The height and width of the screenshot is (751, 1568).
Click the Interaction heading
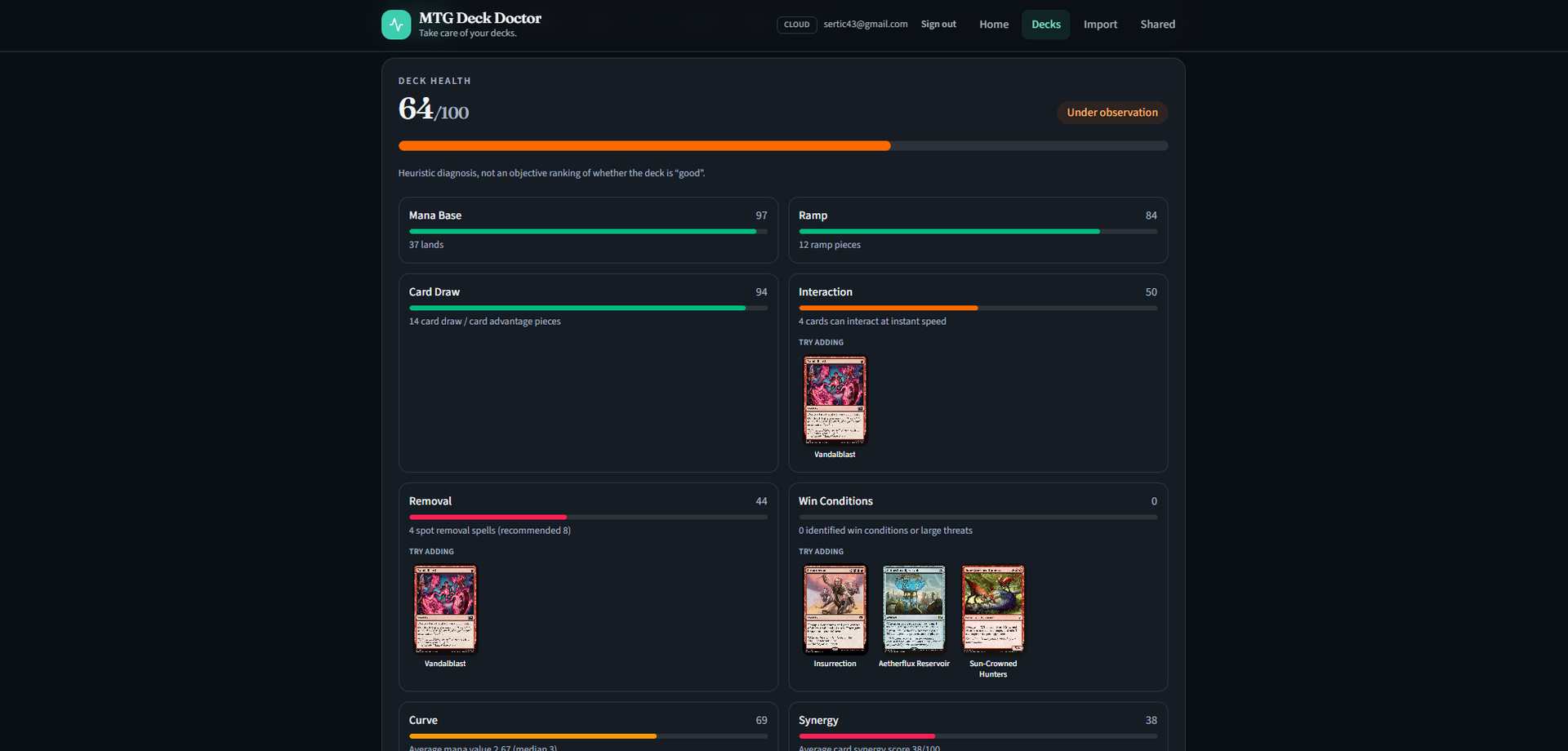pyautogui.click(x=825, y=292)
